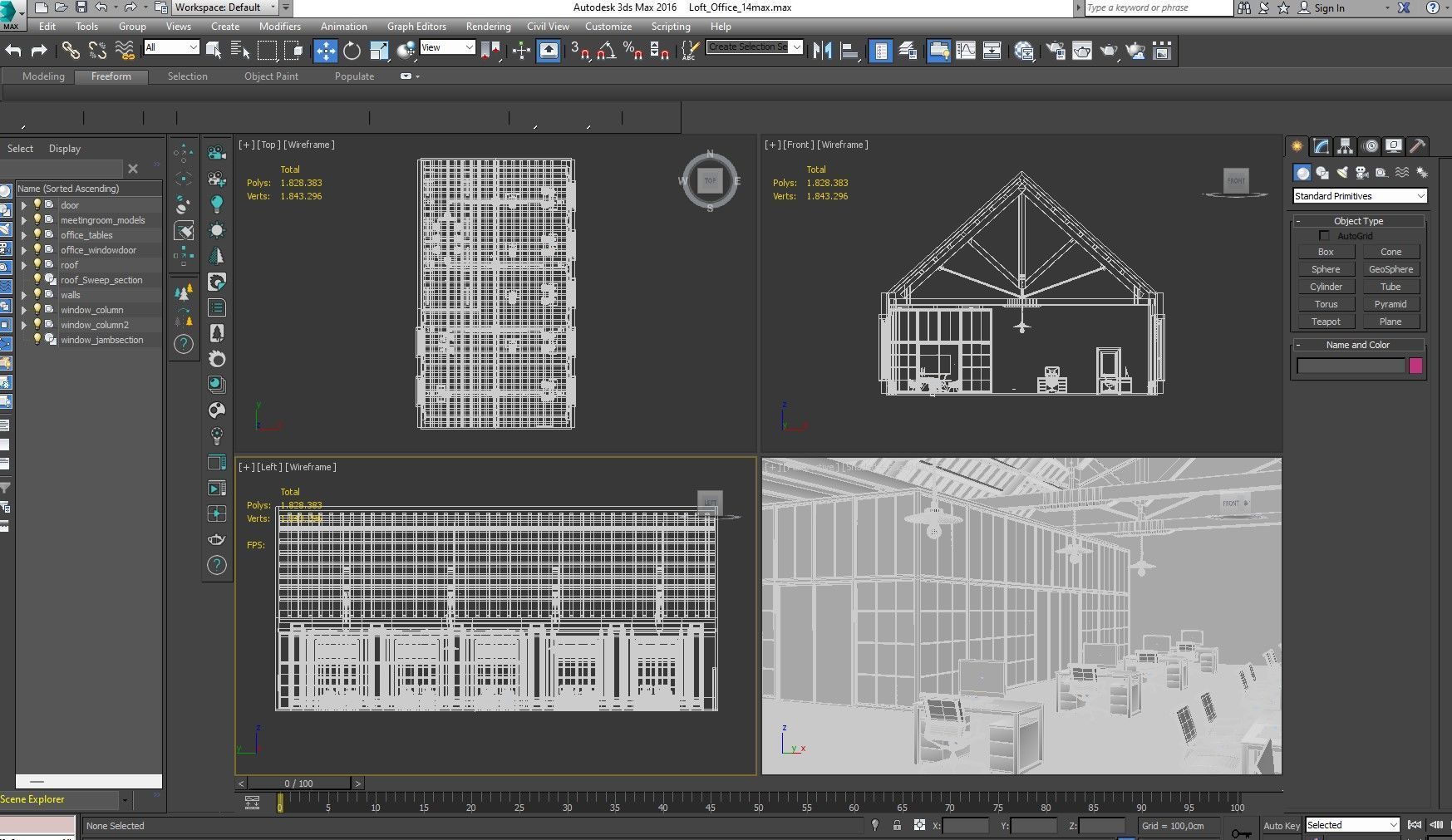Open the Motion command panel tab

pyautogui.click(x=1370, y=146)
